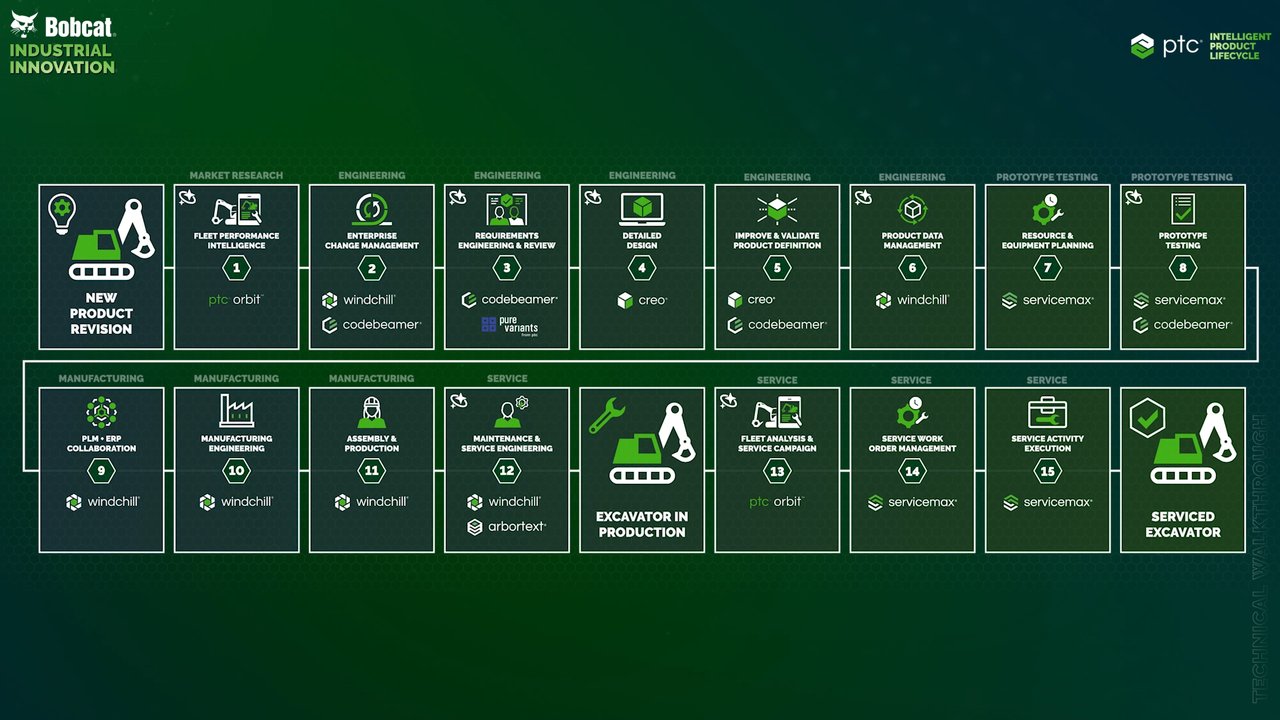Select the Enterprise Change Management cycle icon
Viewport: 1280px width, 720px height.
click(x=372, y=209)
